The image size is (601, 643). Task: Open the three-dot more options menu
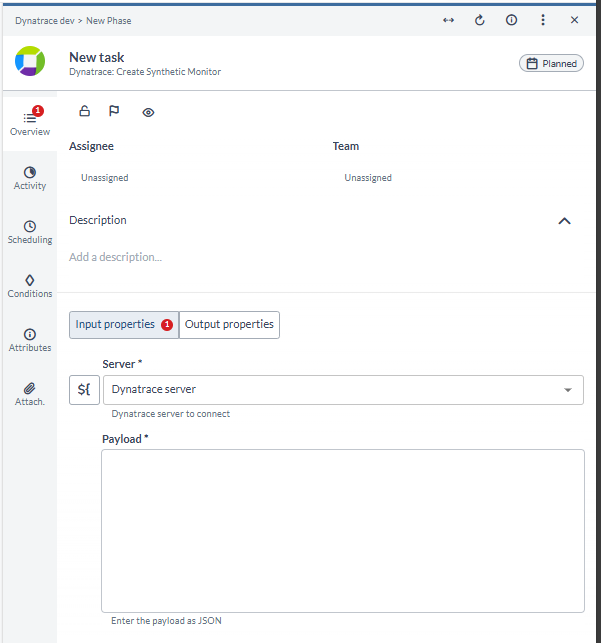point(543,20)
